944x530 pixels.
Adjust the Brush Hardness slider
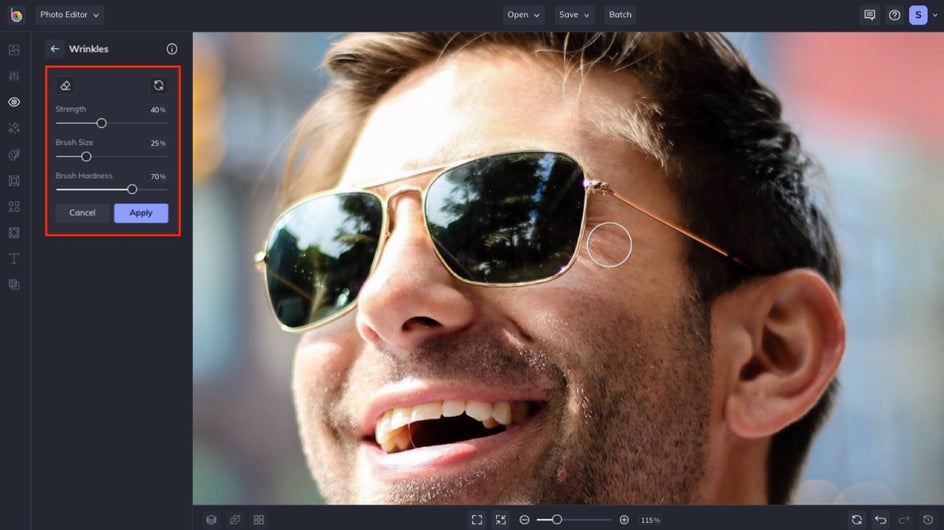pyautogui.click(x=111, y=189)
